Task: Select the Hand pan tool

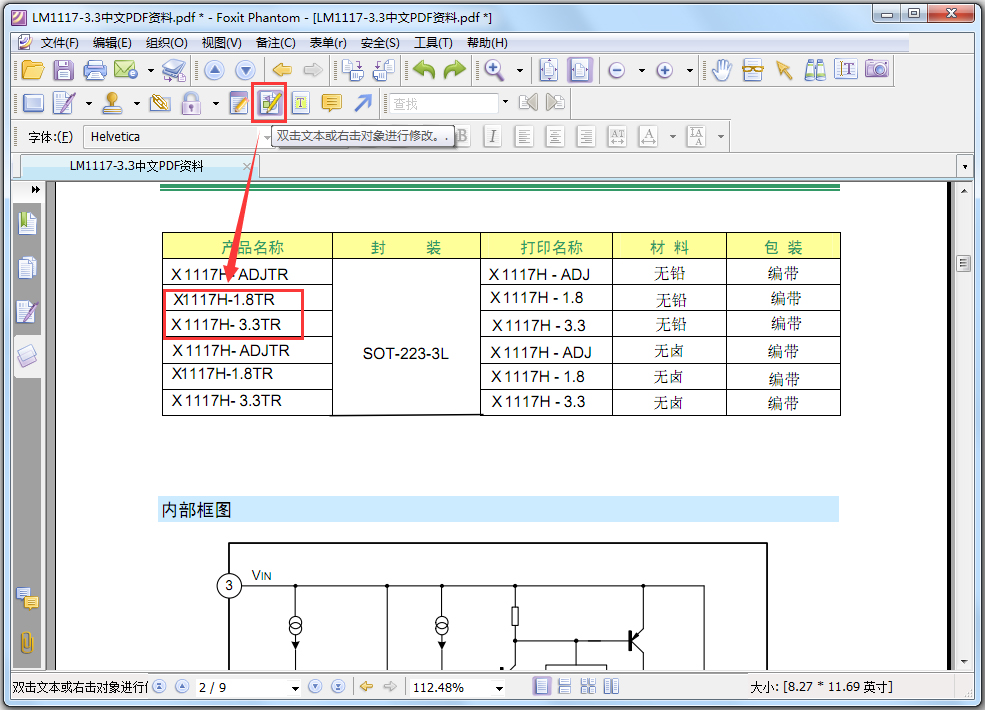Action: (x=722, y=70)
